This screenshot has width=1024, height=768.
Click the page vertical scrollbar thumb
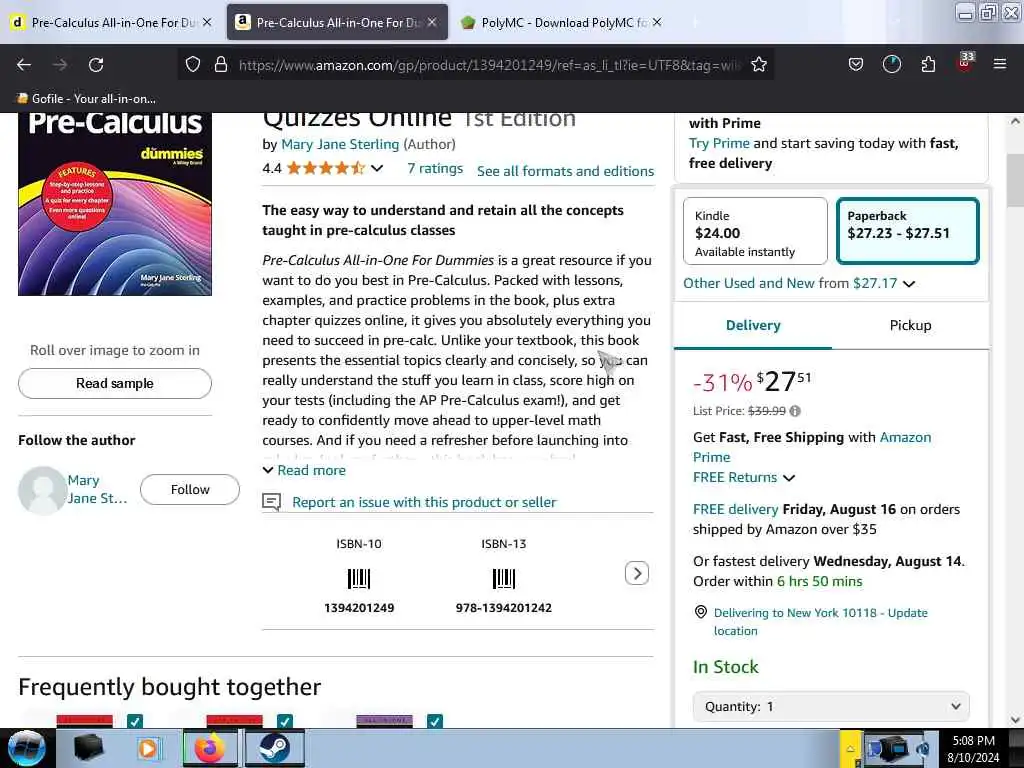[x=1015, y=181]
